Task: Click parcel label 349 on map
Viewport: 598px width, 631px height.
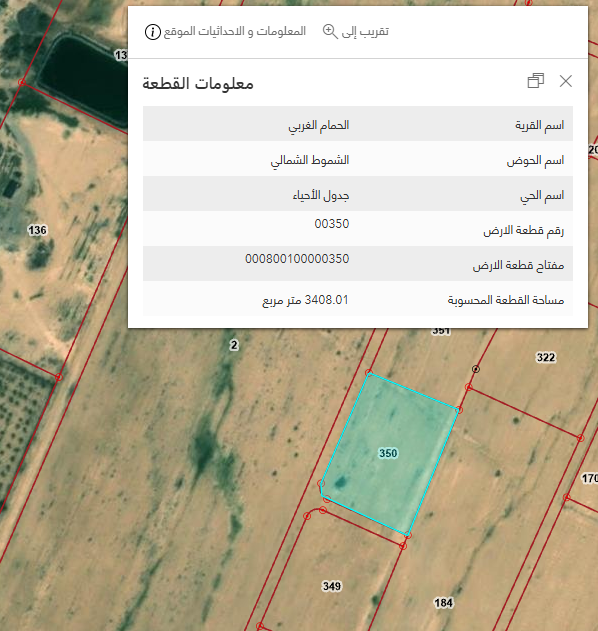Action: 332,586
